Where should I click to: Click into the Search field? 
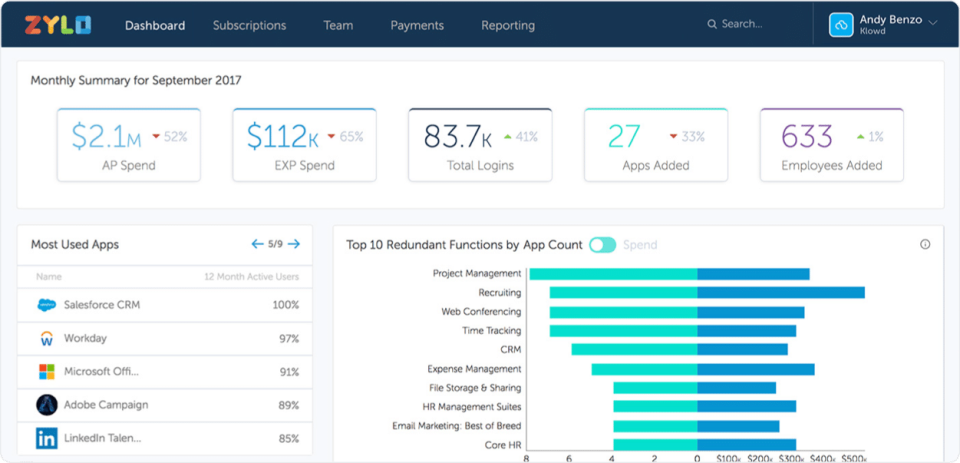coord(742,24)
